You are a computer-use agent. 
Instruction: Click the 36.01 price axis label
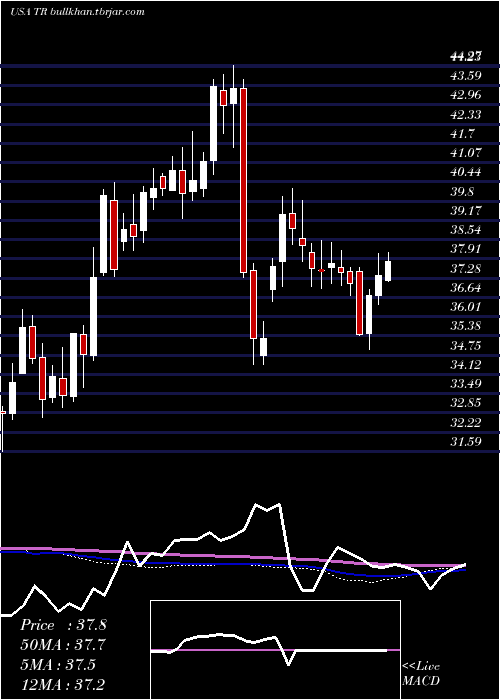click(x=466, y=307)
